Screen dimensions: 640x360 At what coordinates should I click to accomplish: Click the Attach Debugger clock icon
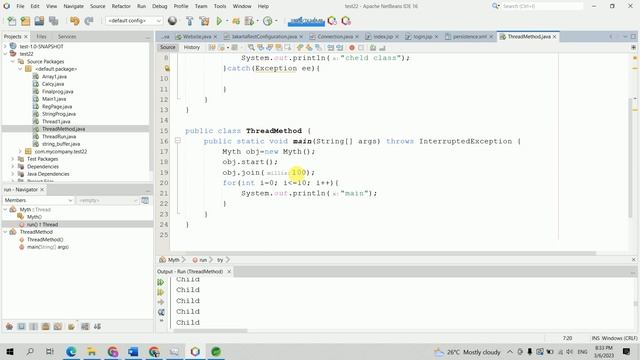(268, 21)
